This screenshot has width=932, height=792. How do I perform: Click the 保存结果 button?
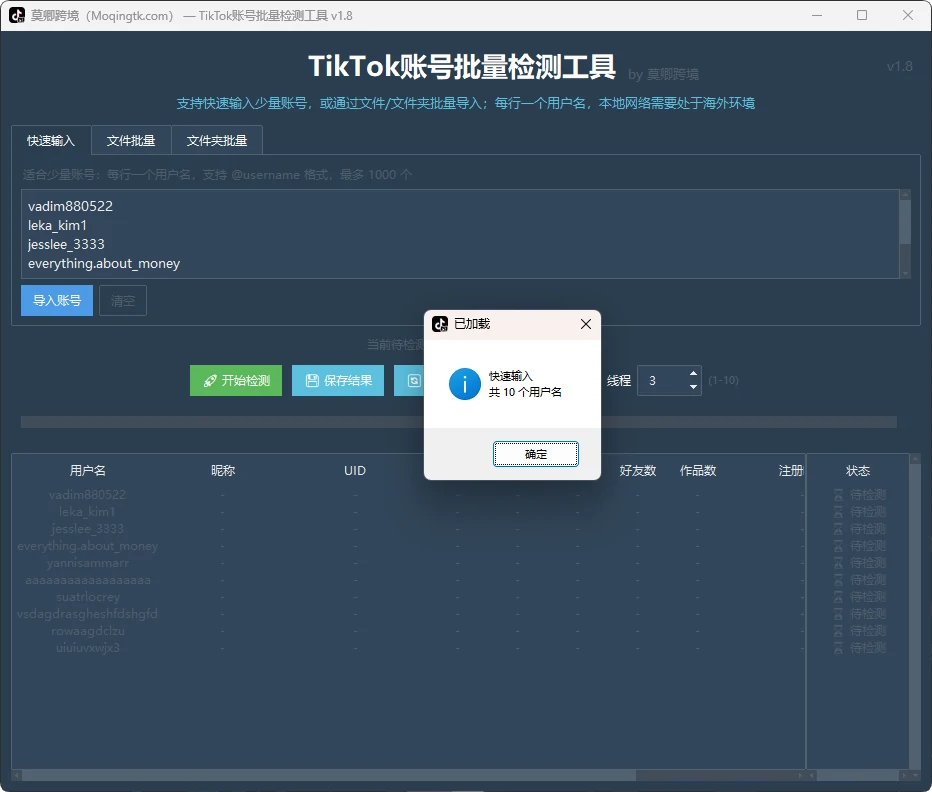point(338,381)
